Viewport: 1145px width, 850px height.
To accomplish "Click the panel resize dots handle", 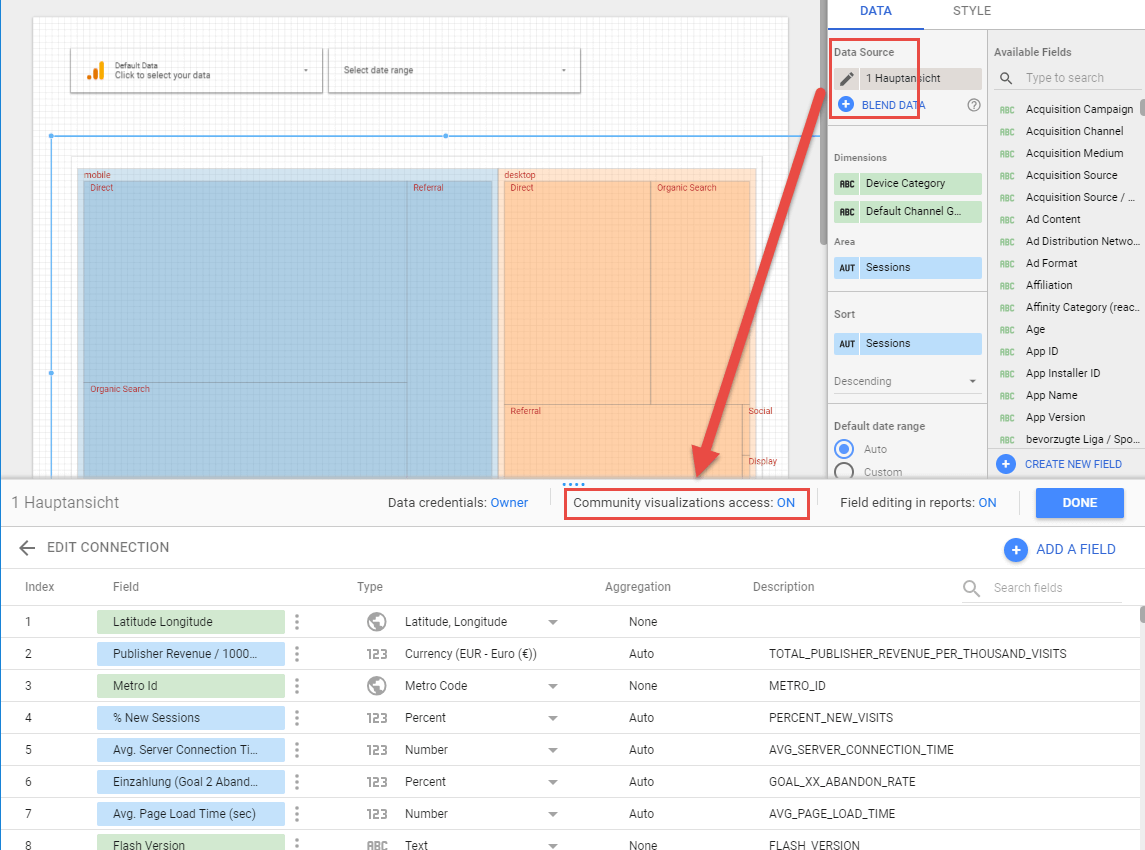I will point(573,484).
